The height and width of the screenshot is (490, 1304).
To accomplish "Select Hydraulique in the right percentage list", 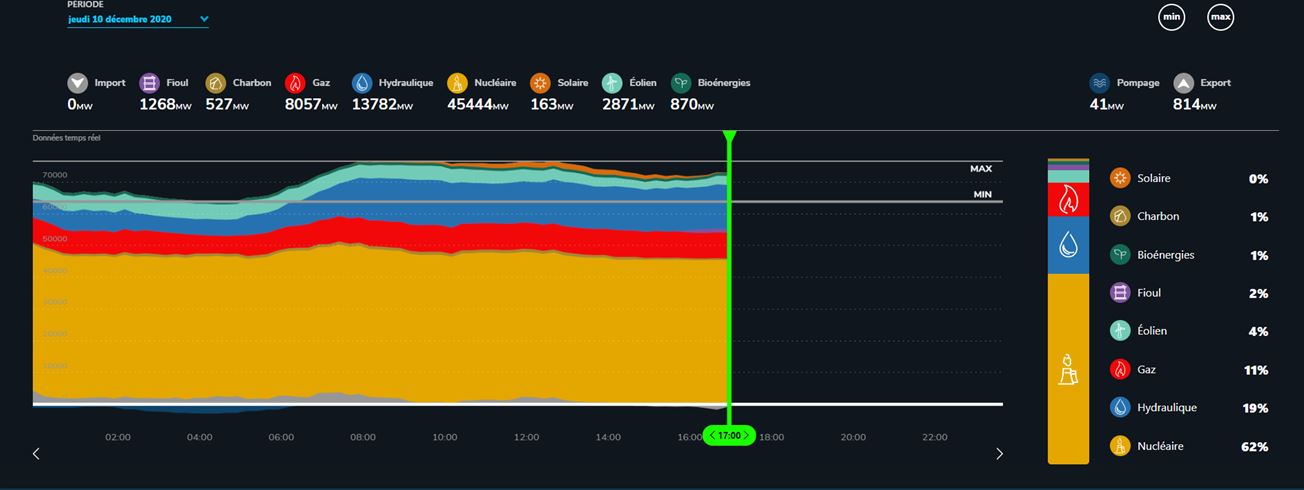I will [1166, 408].
